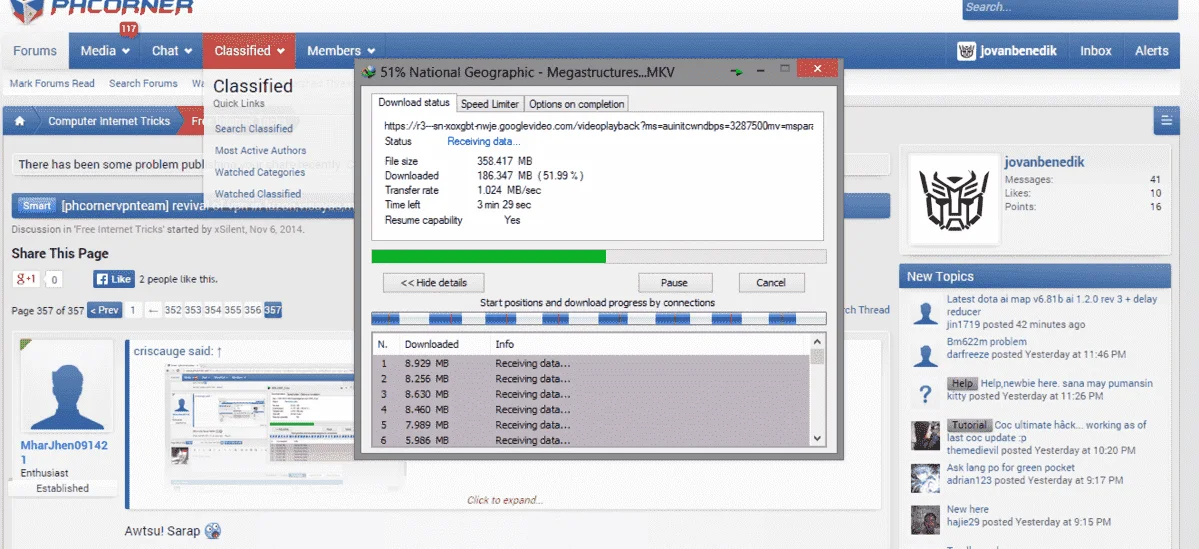
Task: Click the Google +1 icon button
Action: 26,279
